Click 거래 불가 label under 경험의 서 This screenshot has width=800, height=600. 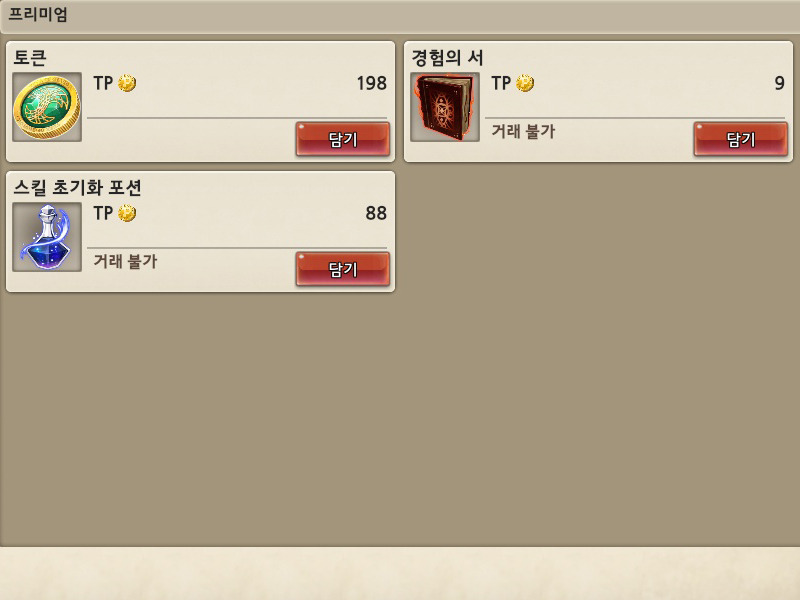pyautogui.click(x=523, y=131)
